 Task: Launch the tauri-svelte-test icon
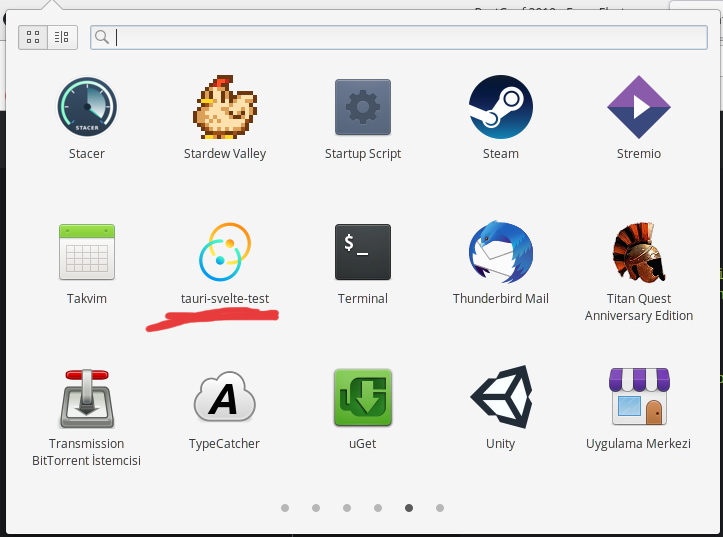(225, 252)
